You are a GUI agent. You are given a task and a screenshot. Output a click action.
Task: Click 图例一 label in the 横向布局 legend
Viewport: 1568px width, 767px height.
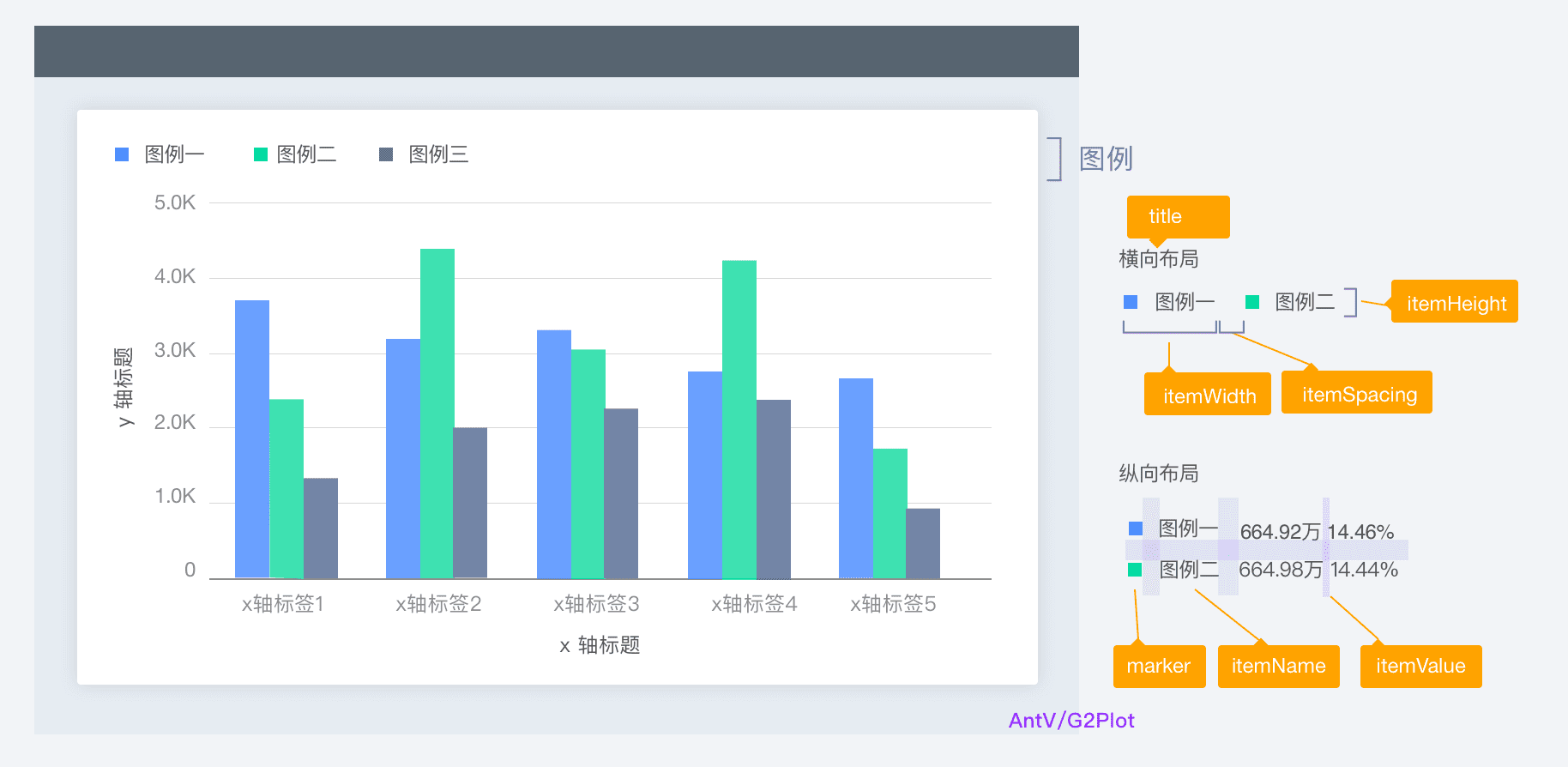pos(1185,302)
